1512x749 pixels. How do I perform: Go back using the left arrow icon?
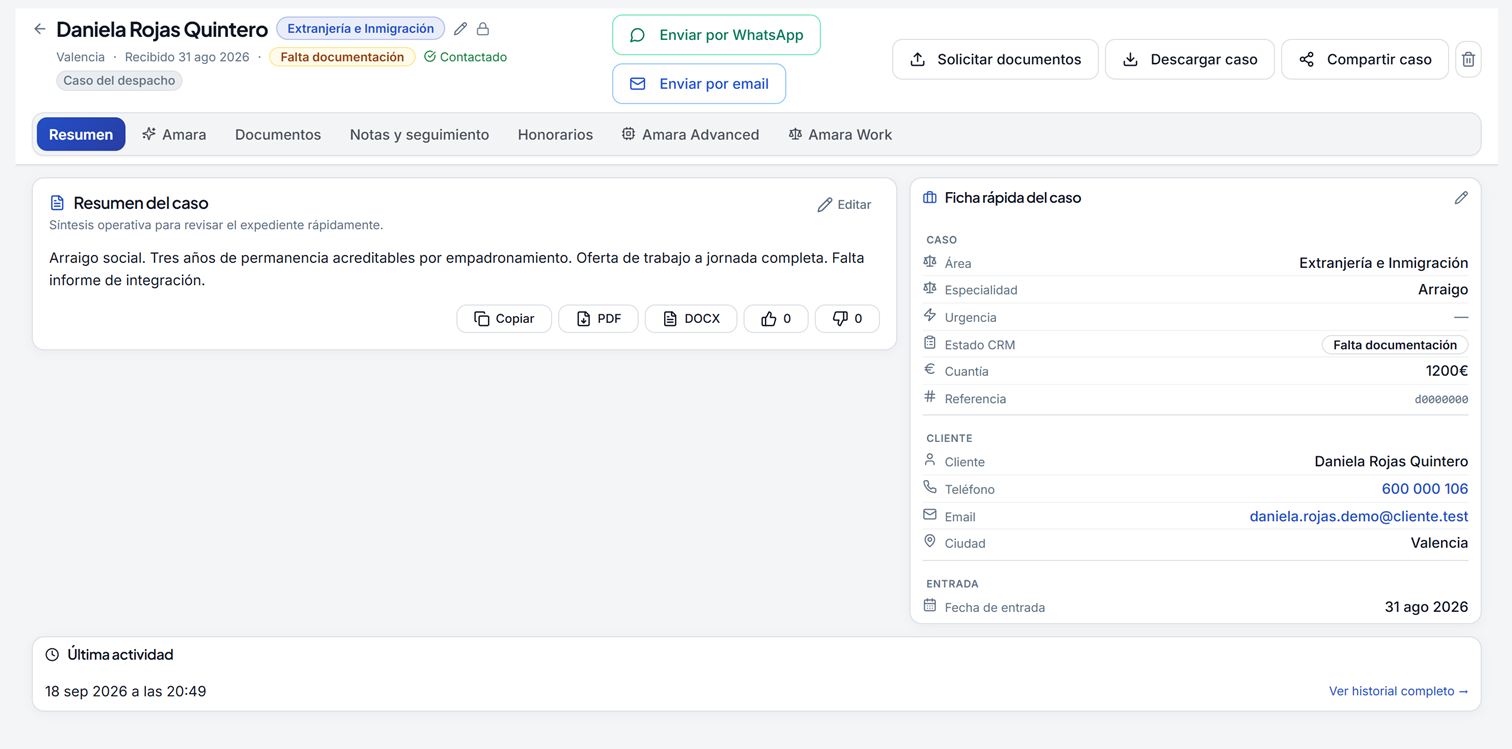coord(40,29)
